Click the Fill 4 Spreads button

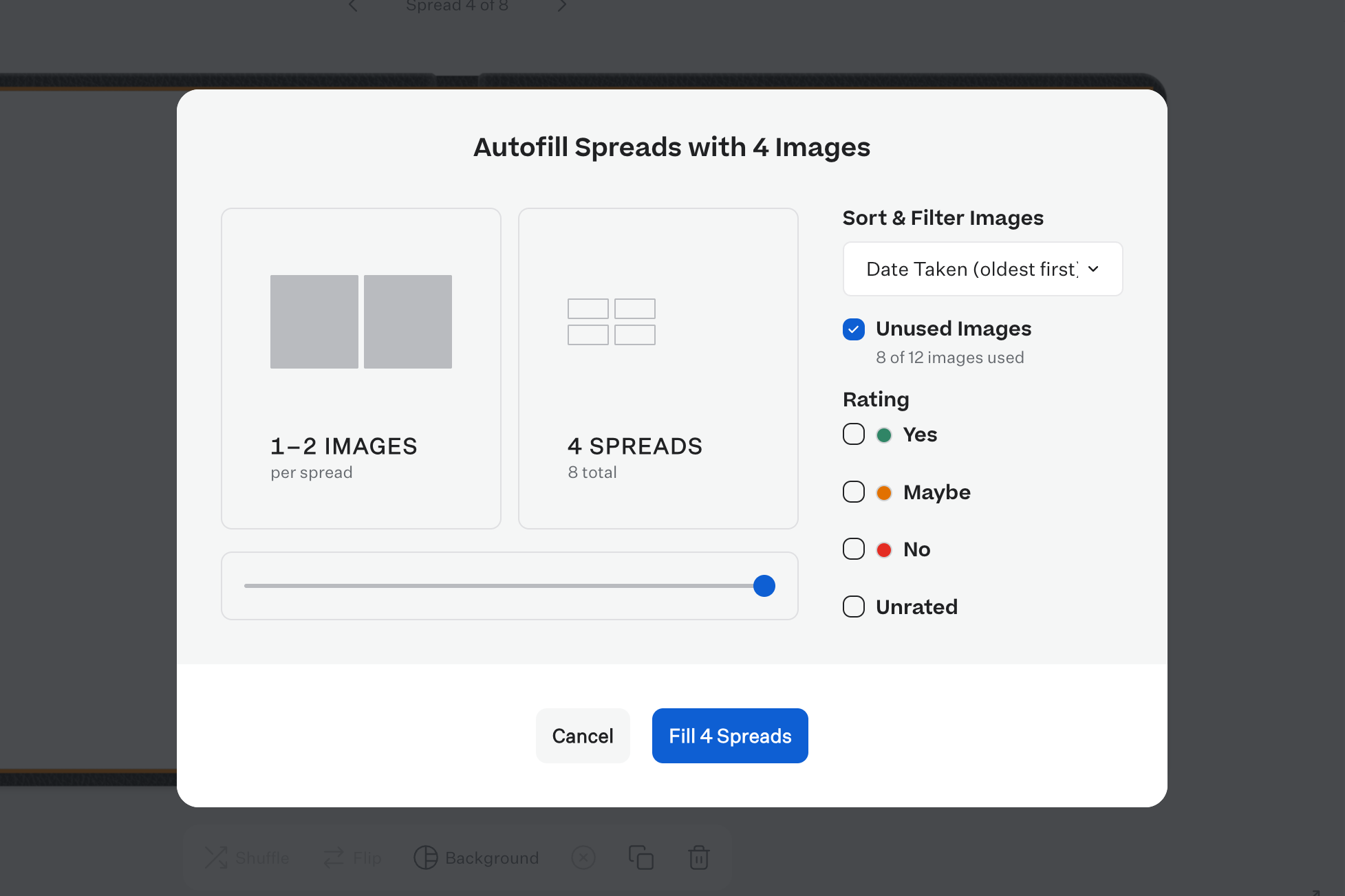point(730,736)
